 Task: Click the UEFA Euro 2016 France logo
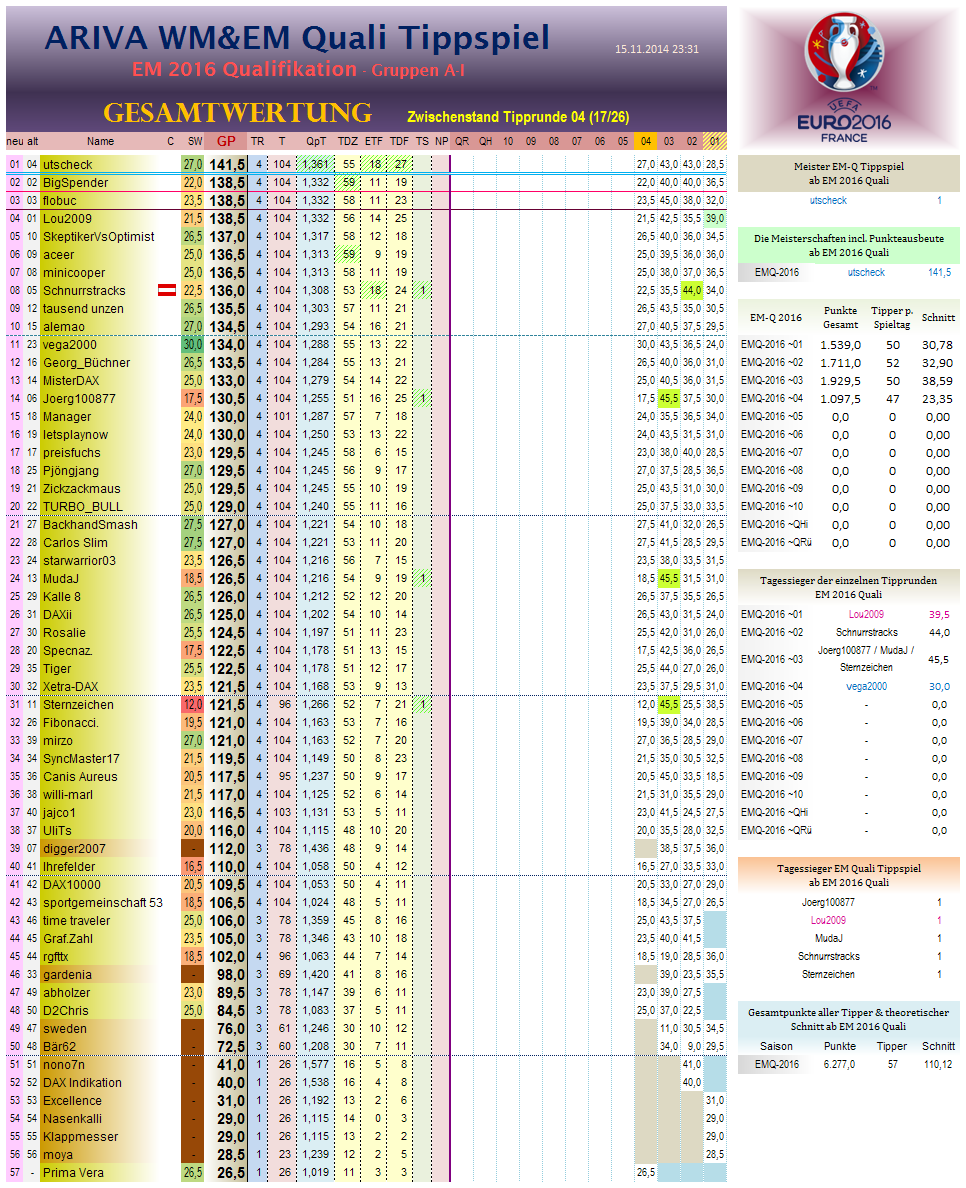pos(847,78)
